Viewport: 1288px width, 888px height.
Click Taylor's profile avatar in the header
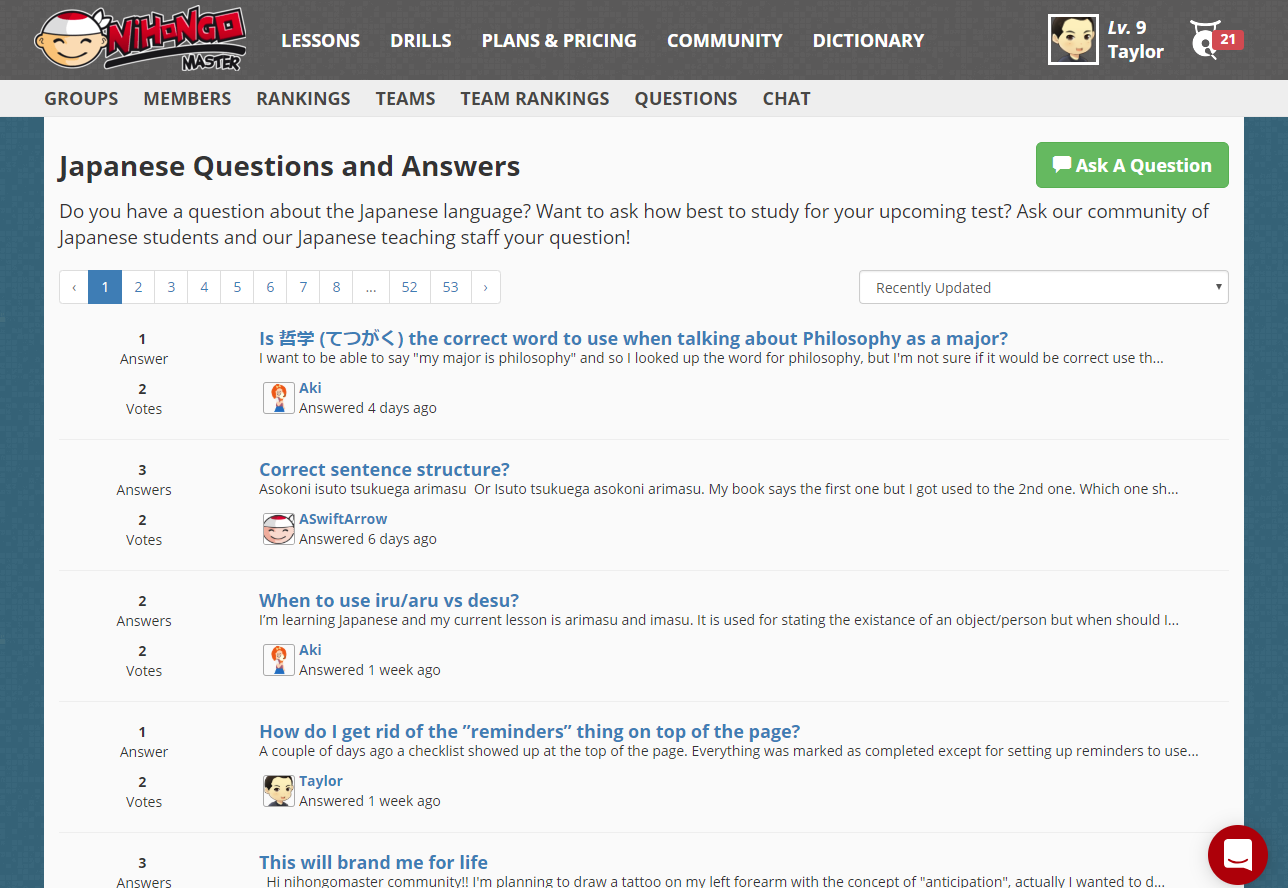pyautogui.click(x=1073, y=40)
